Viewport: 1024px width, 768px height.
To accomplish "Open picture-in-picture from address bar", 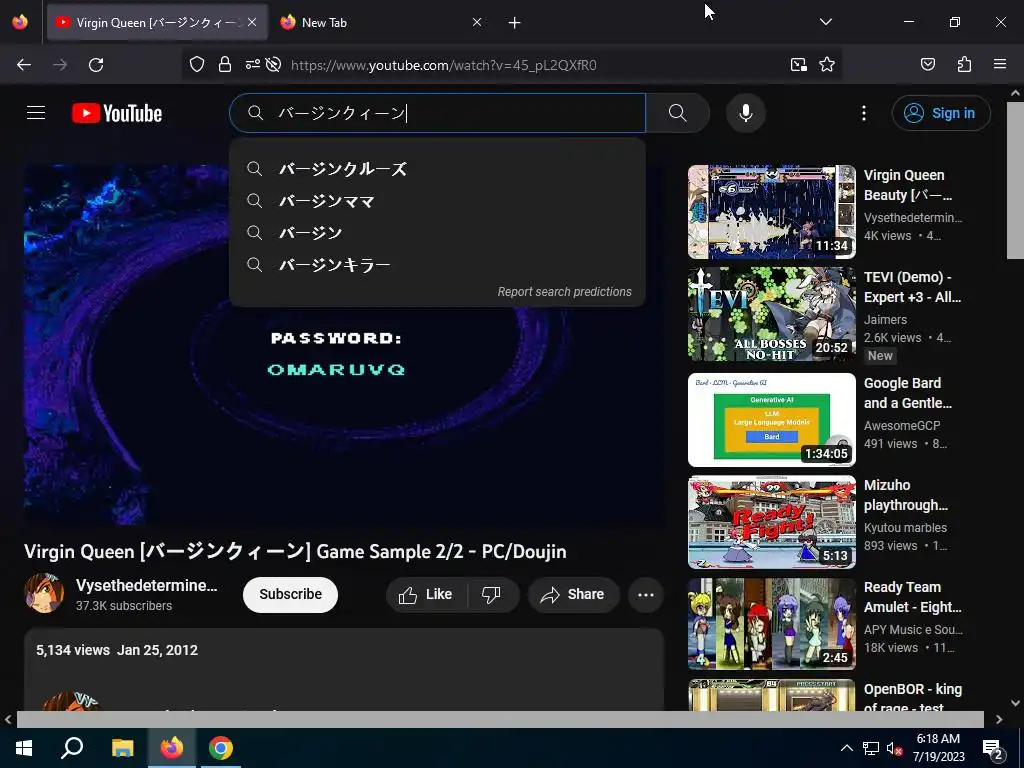I will pos(799,64).
